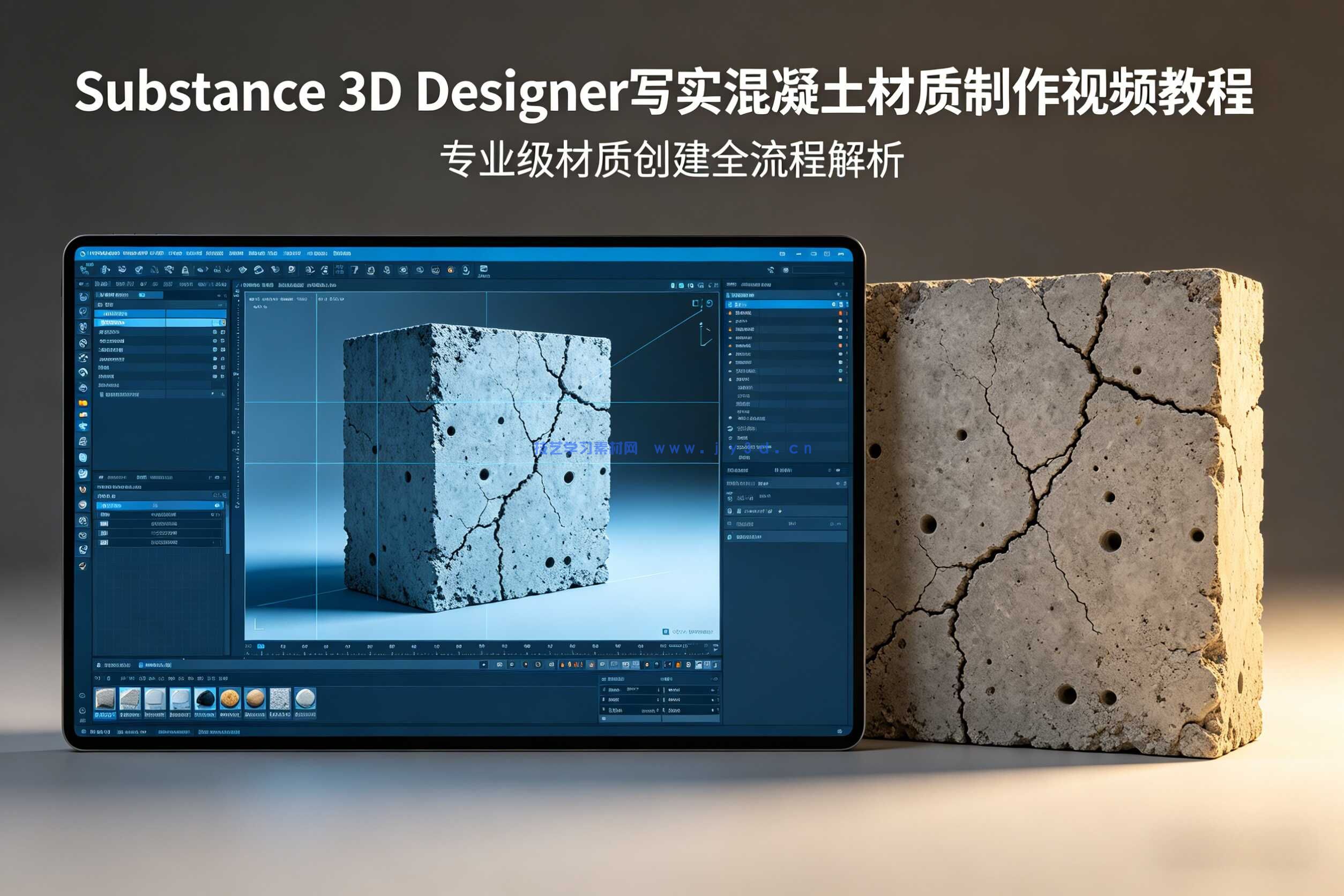The height and width of the screenshot is (896, 1344).
Task: Open the yellow folder icon in left sidebar
Action: tap(83, 403)
